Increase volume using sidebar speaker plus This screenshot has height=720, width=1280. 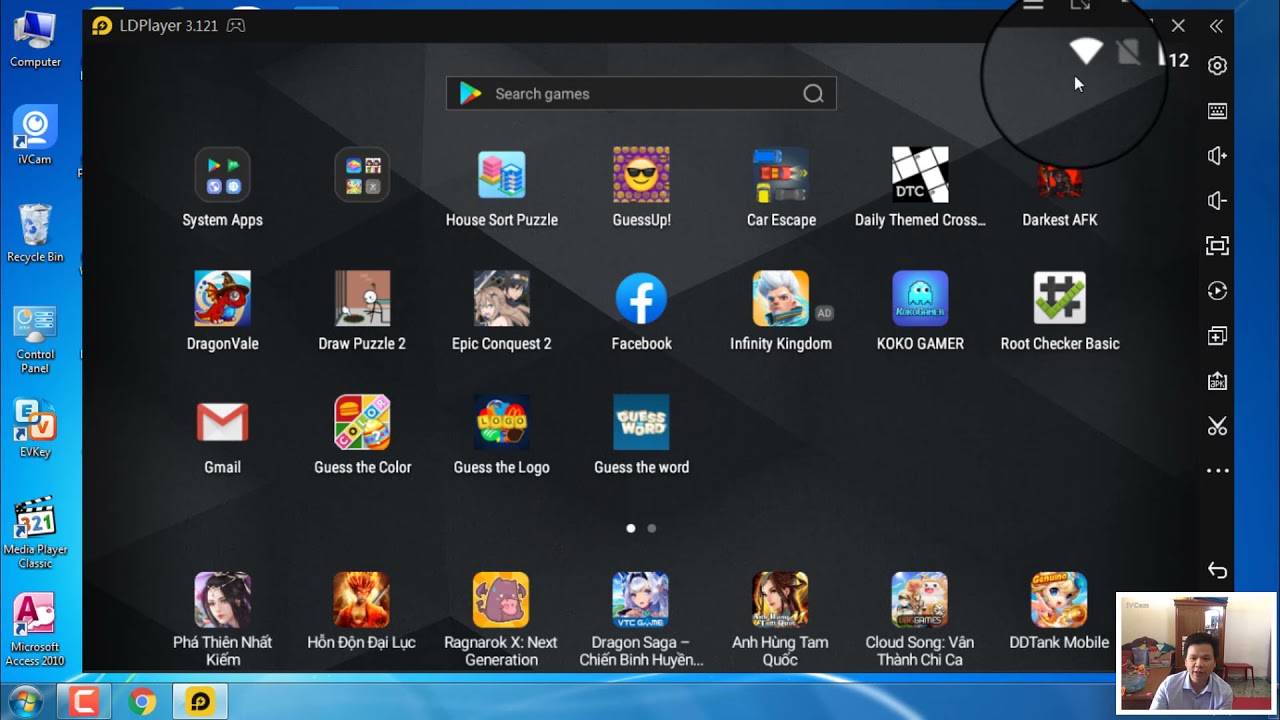tap(1217, 156)
